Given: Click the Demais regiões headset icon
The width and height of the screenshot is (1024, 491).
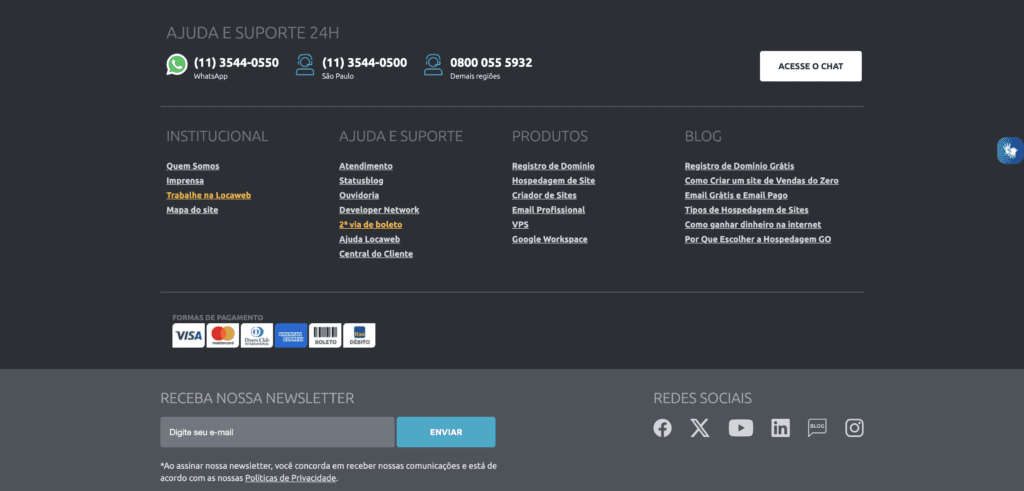Looking at the screenshot, I should tap(433, 65).
